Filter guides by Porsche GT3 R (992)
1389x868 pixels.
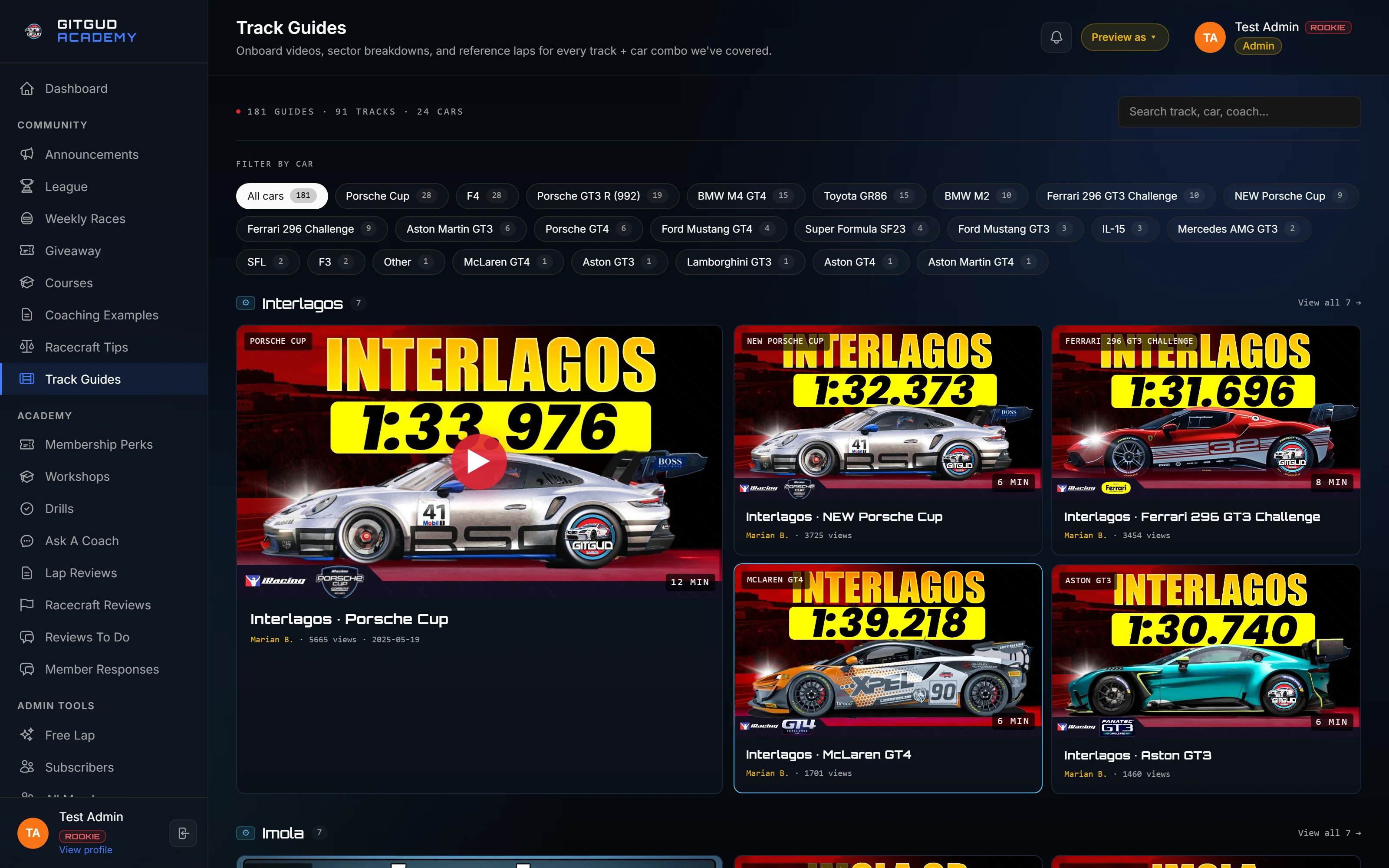tap(602, 196)
